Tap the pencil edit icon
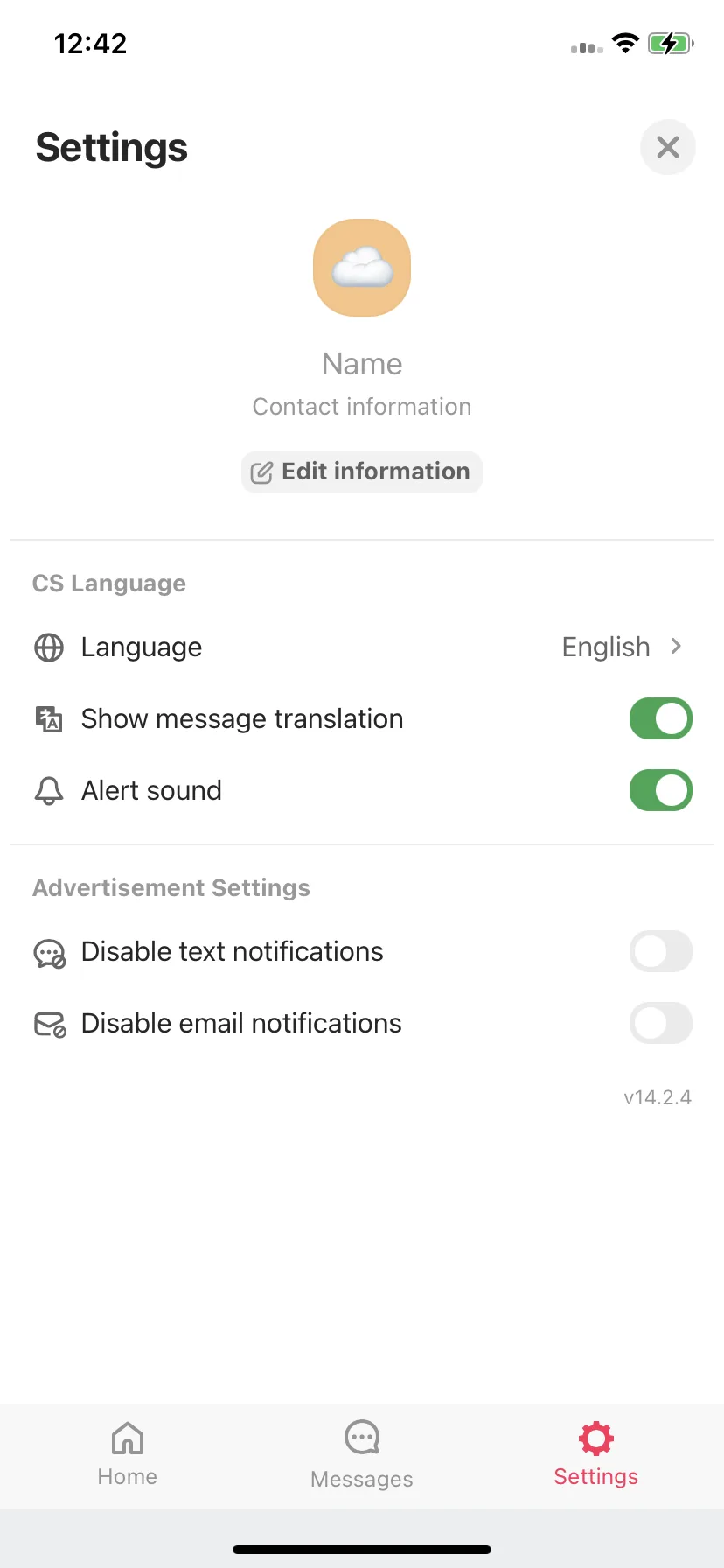The width and height of the screenshot is (724, 1568). pos(261,472)
